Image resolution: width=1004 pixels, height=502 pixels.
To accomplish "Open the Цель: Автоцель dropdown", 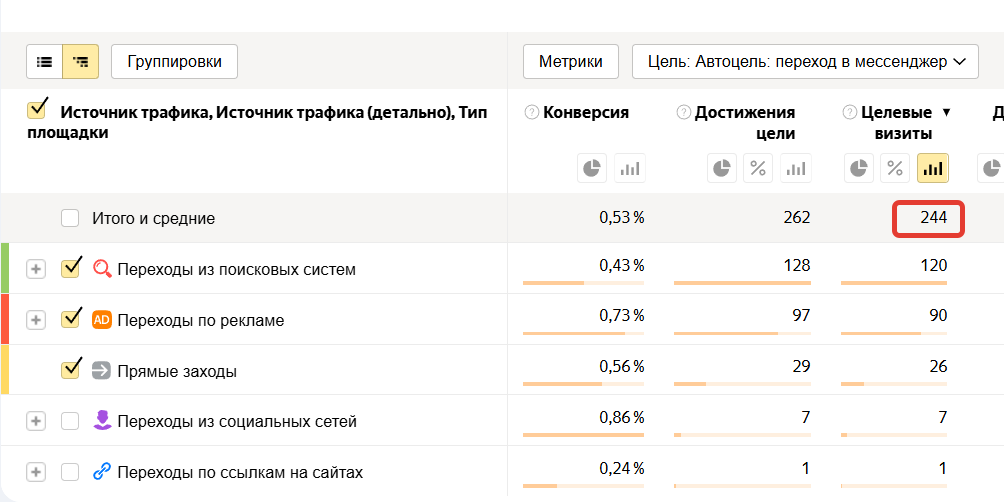I will click(x=805, y=61).
